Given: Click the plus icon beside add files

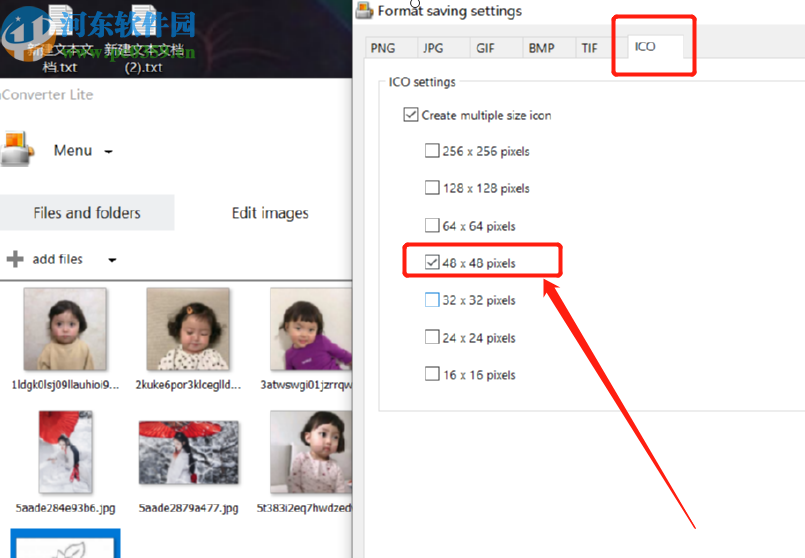Looking at the screenshot, I should (15, 259).
